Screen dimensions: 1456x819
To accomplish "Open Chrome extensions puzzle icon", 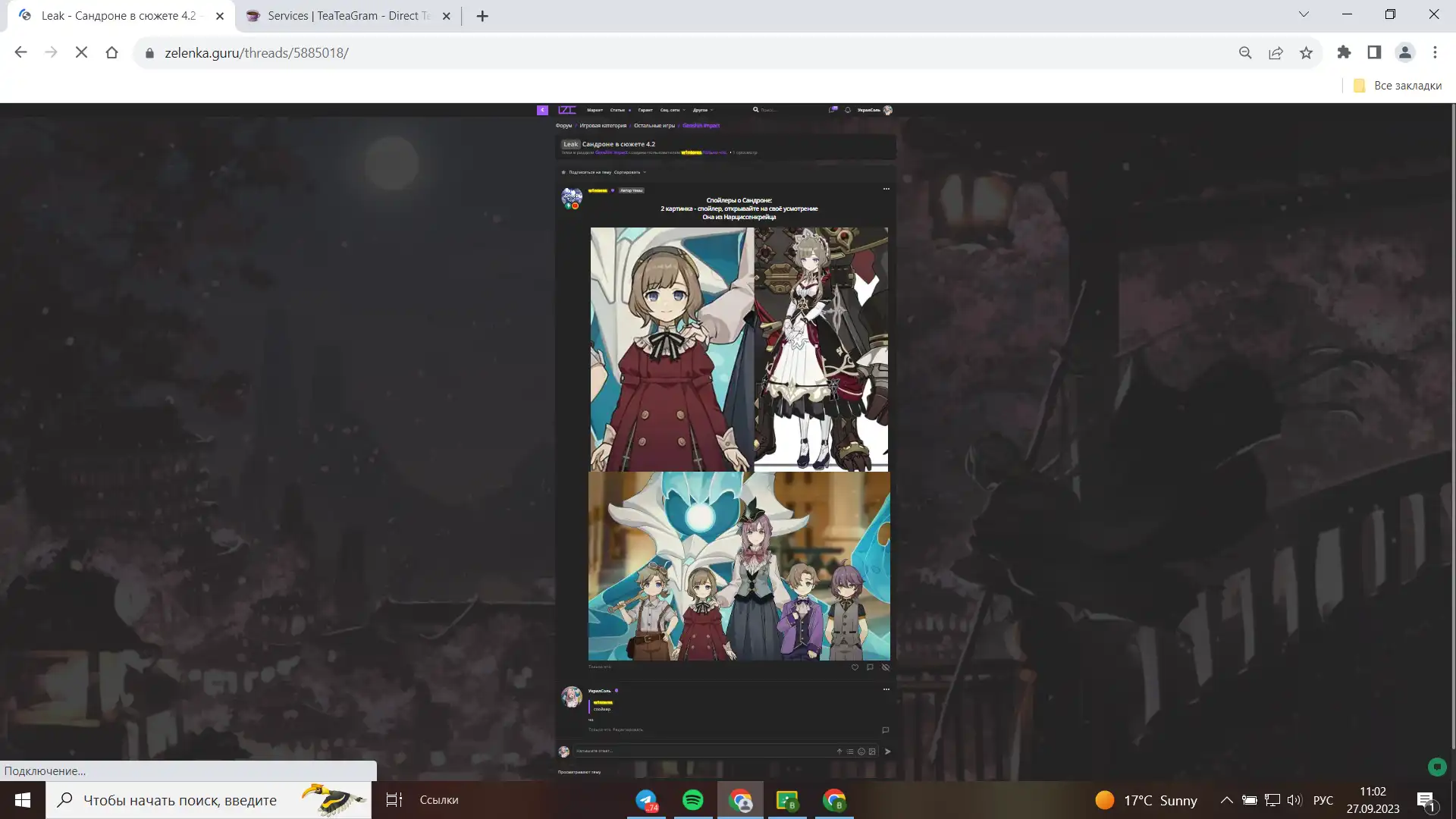I will point(1344,52).
